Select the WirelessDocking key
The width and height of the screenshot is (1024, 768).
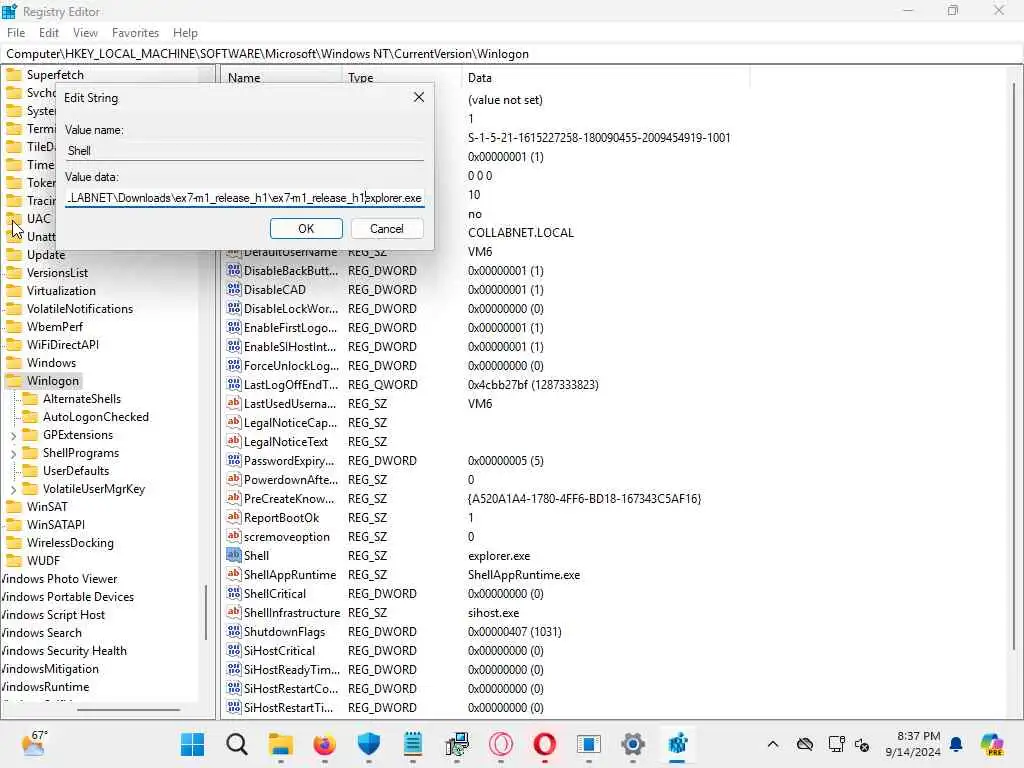click(70, 543)
